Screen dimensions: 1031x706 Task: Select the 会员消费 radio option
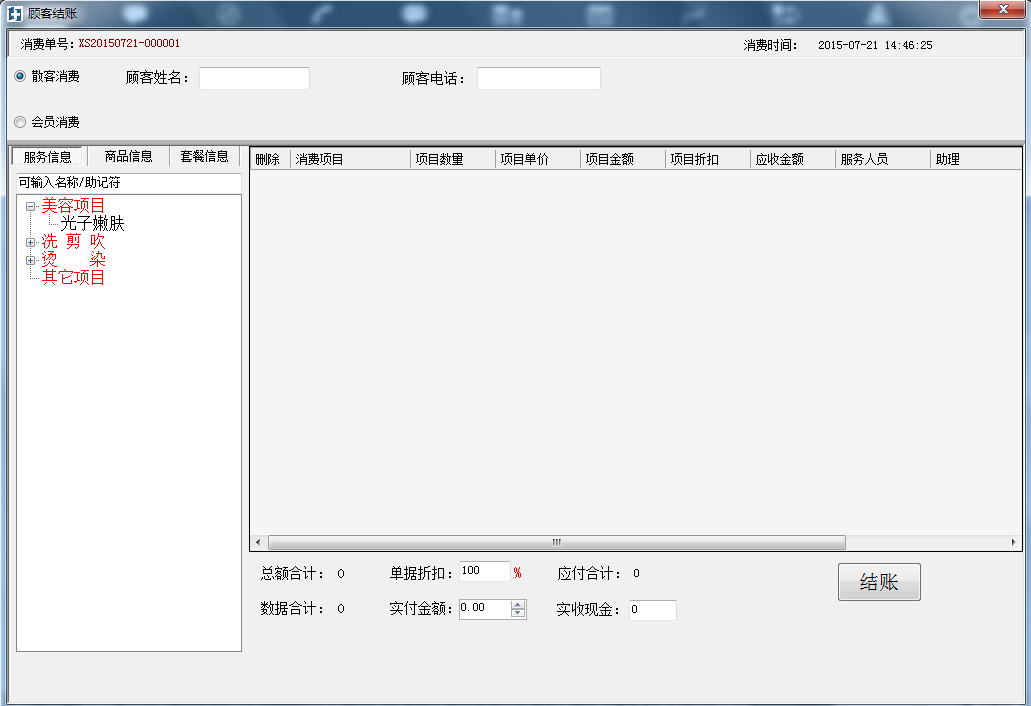pos(19,121)
